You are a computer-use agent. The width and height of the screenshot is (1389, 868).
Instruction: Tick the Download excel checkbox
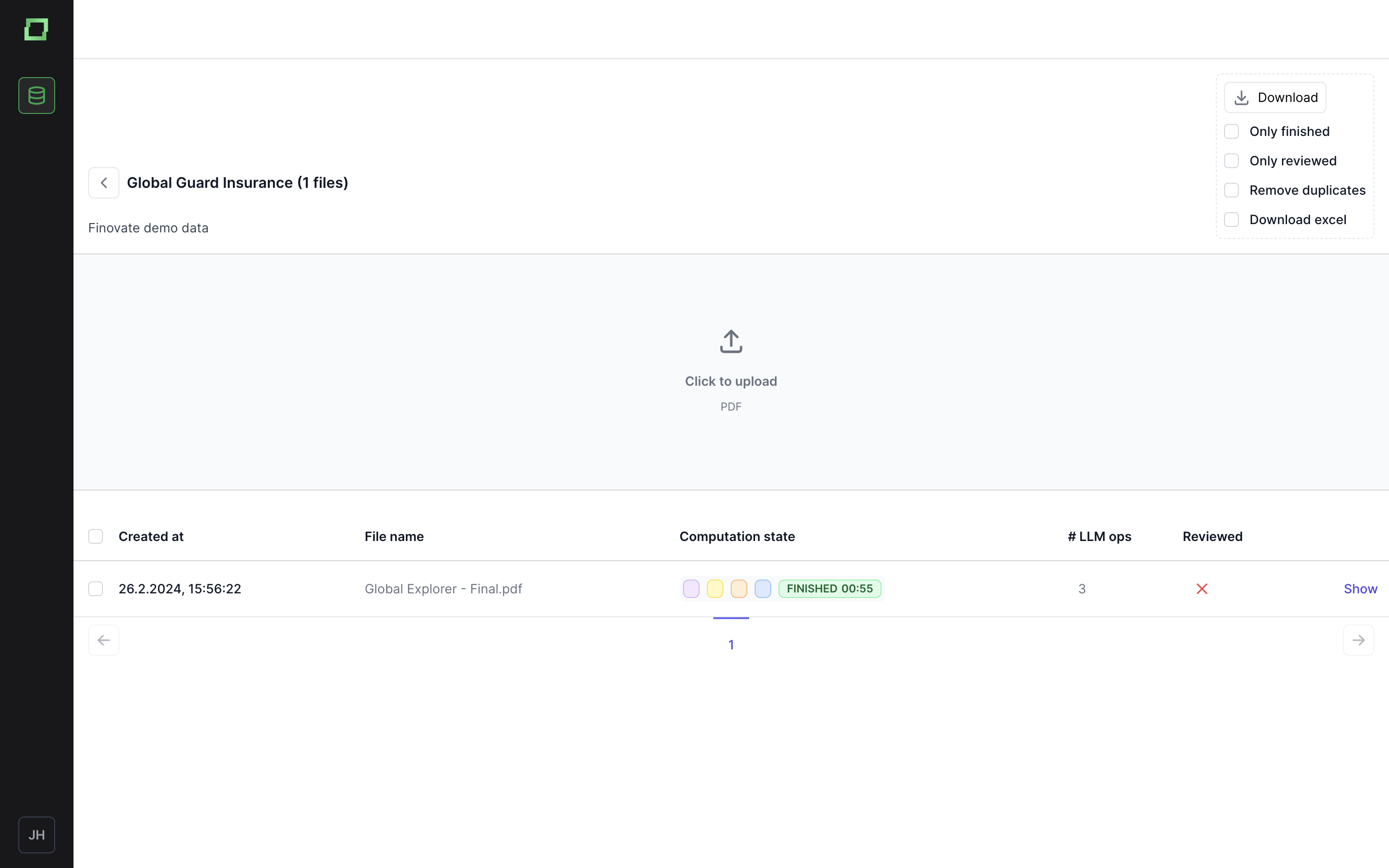[1231, 220]
